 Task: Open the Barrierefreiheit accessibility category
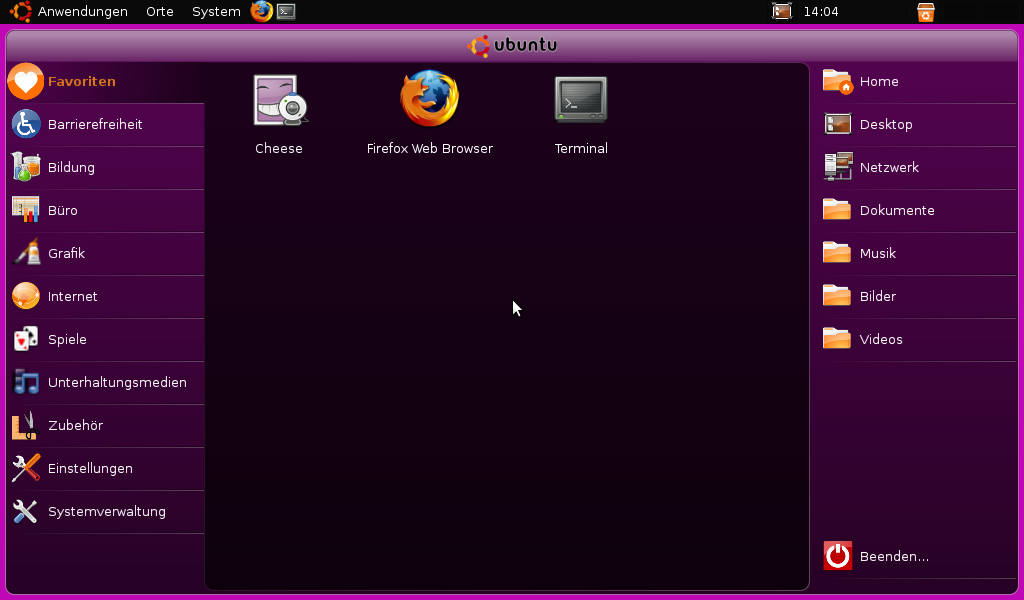106,125
